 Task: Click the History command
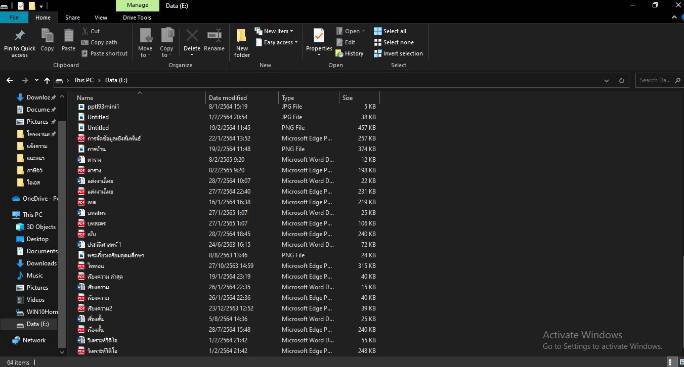tap(349, 53)
